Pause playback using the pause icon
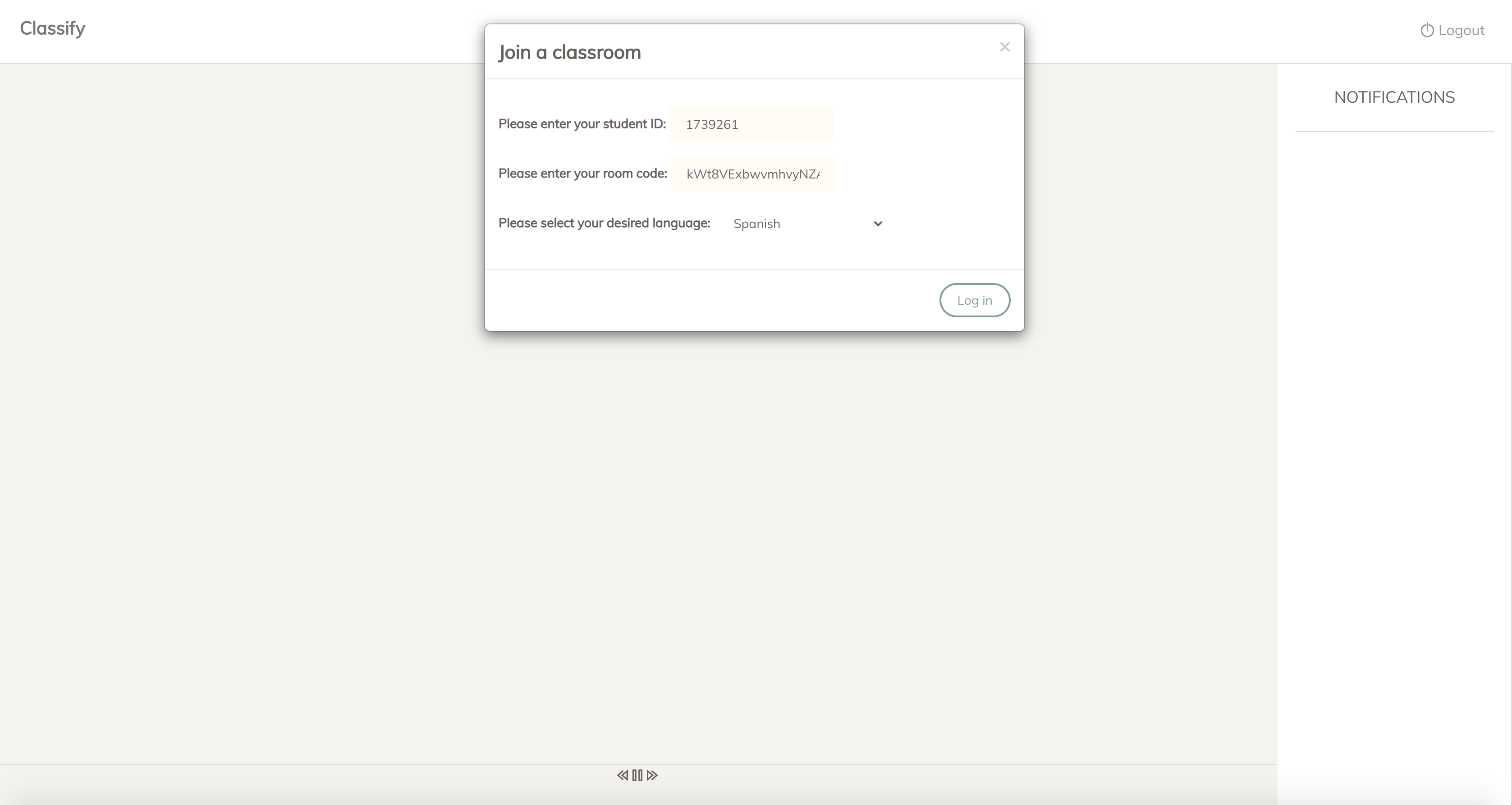 (637, 775)
